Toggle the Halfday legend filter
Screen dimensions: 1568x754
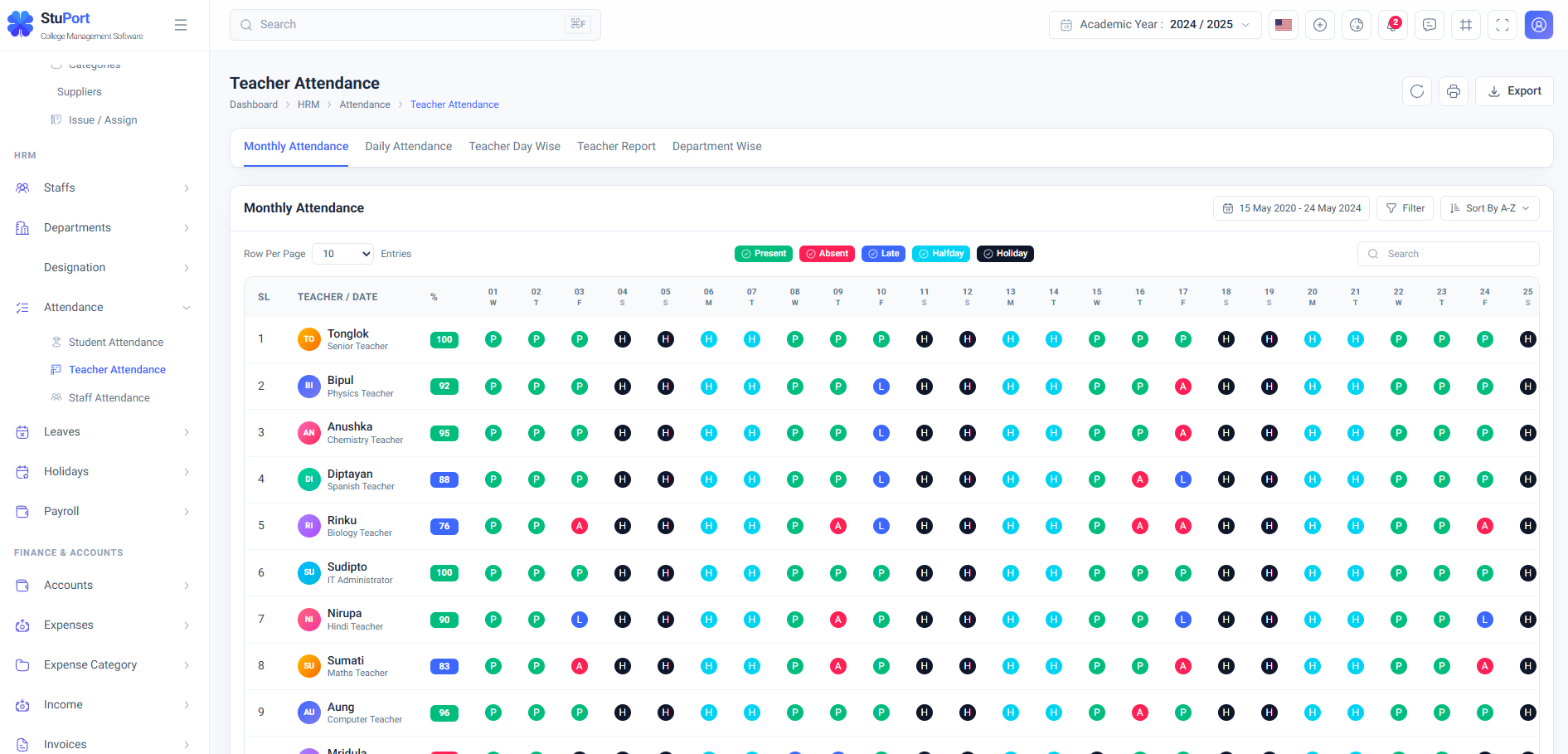(x=941, y=254)
